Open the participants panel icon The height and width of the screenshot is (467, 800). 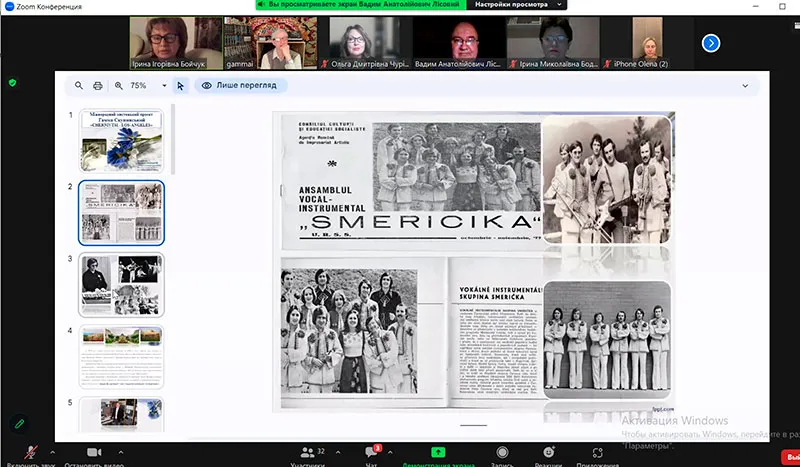tap(307, 453)
